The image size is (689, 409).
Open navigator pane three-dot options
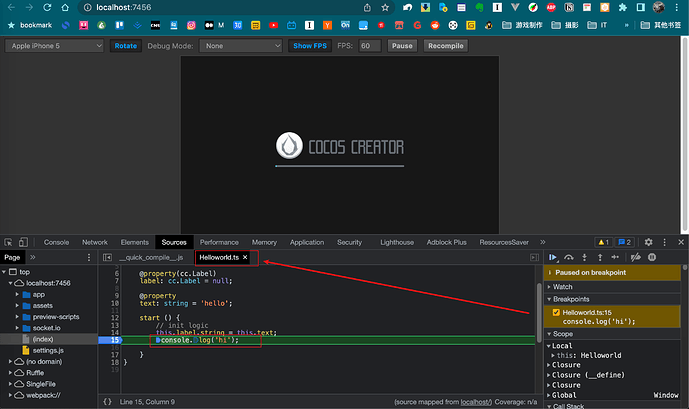tap(89, 257)
